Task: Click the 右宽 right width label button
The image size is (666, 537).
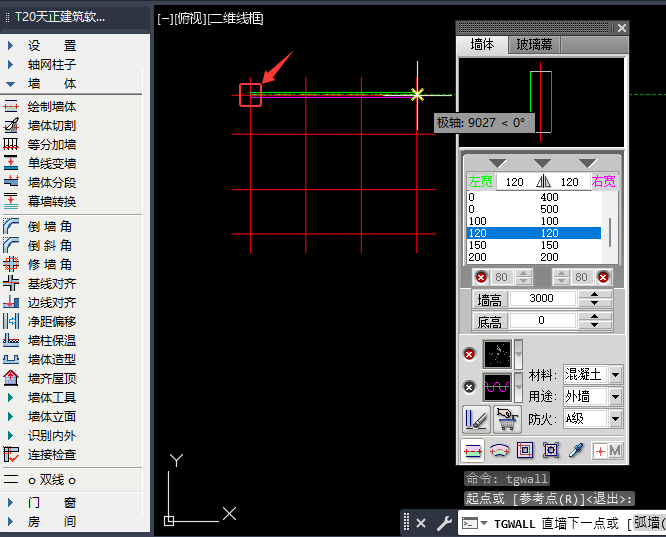Action: click(604, 182)
